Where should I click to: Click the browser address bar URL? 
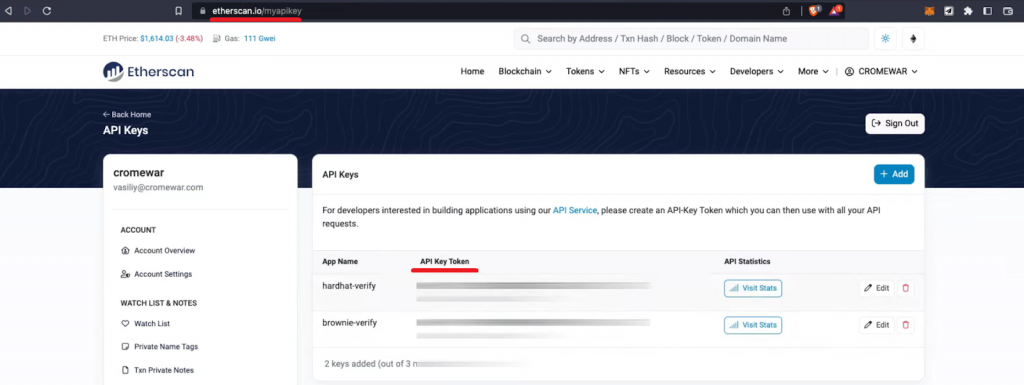tap(257, 11)
